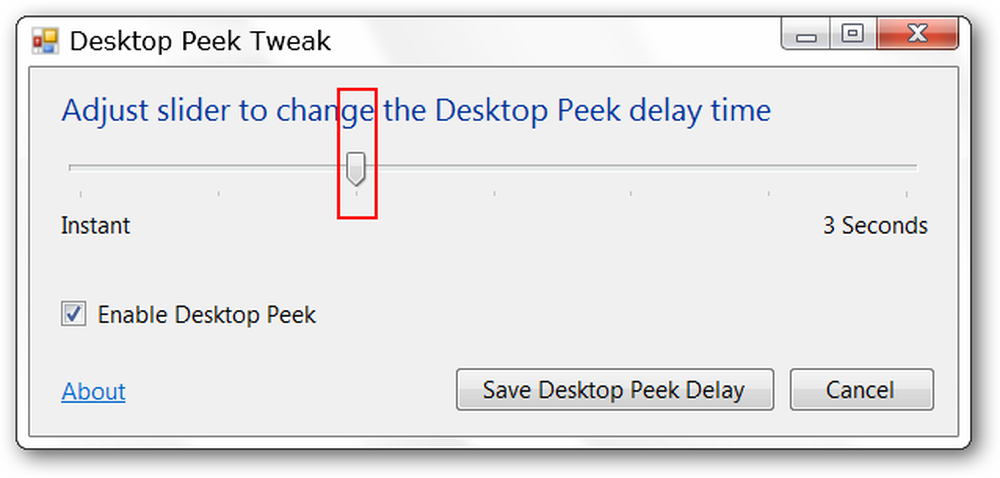Viewport: 1000px width, 478px height.
Task: Click the Instant label under the slider
Action: click(x=96, y=226)
